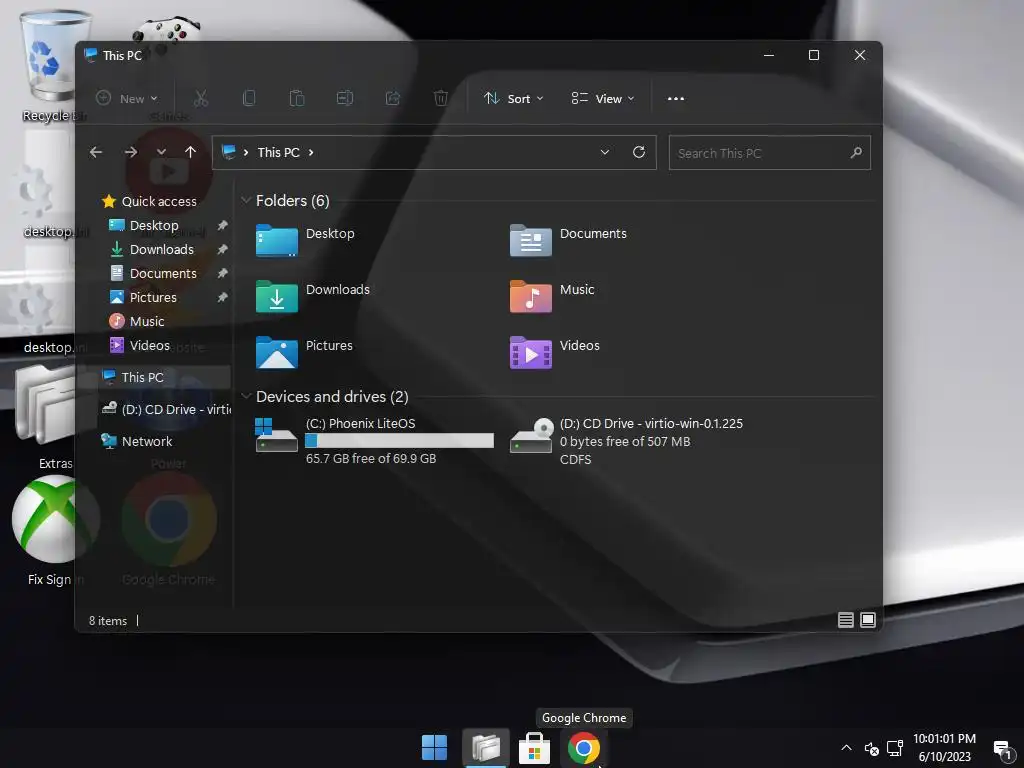Open the Sort dropdown menu
This screenshot has height=768, width=1024.
(x=513, y=99)
